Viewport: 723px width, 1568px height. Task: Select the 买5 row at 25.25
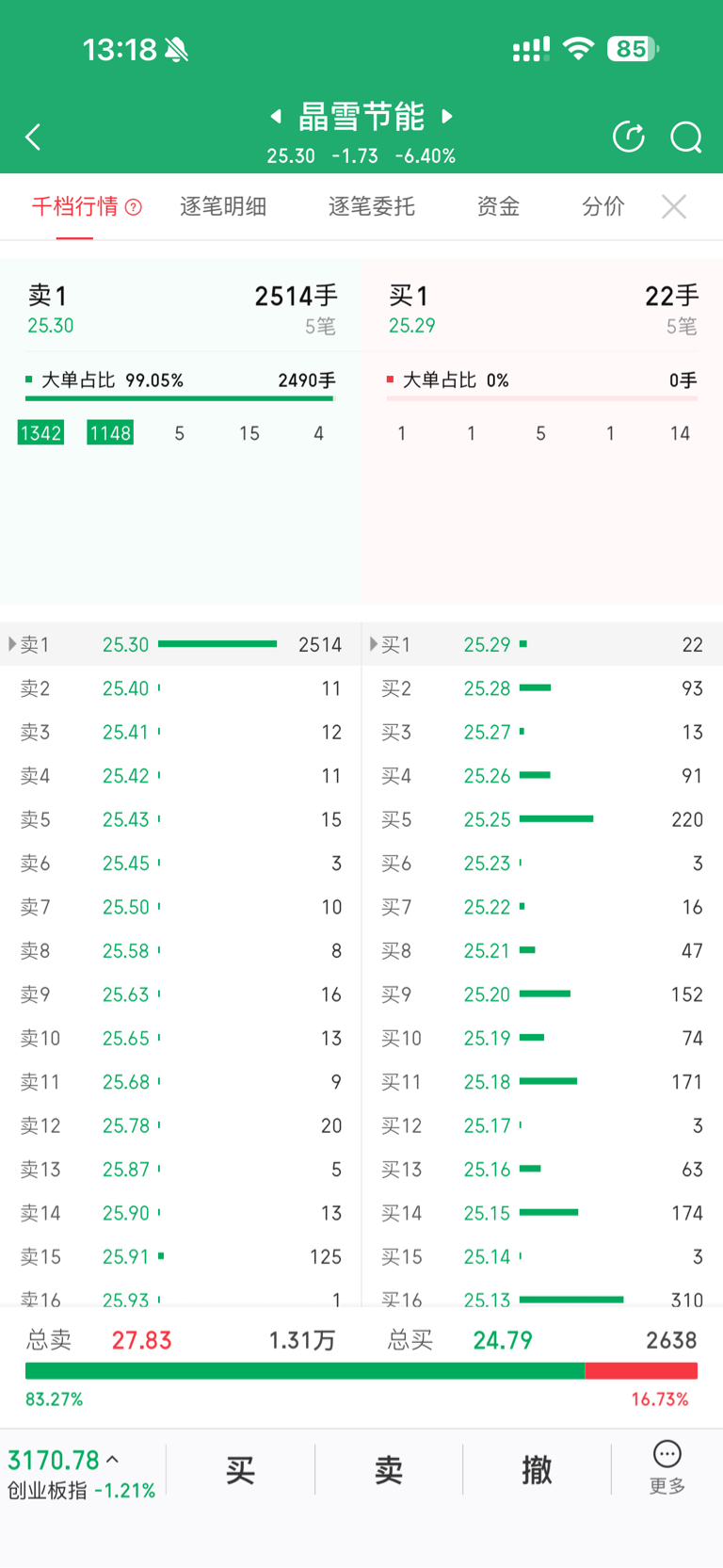(x=541, y=819)
